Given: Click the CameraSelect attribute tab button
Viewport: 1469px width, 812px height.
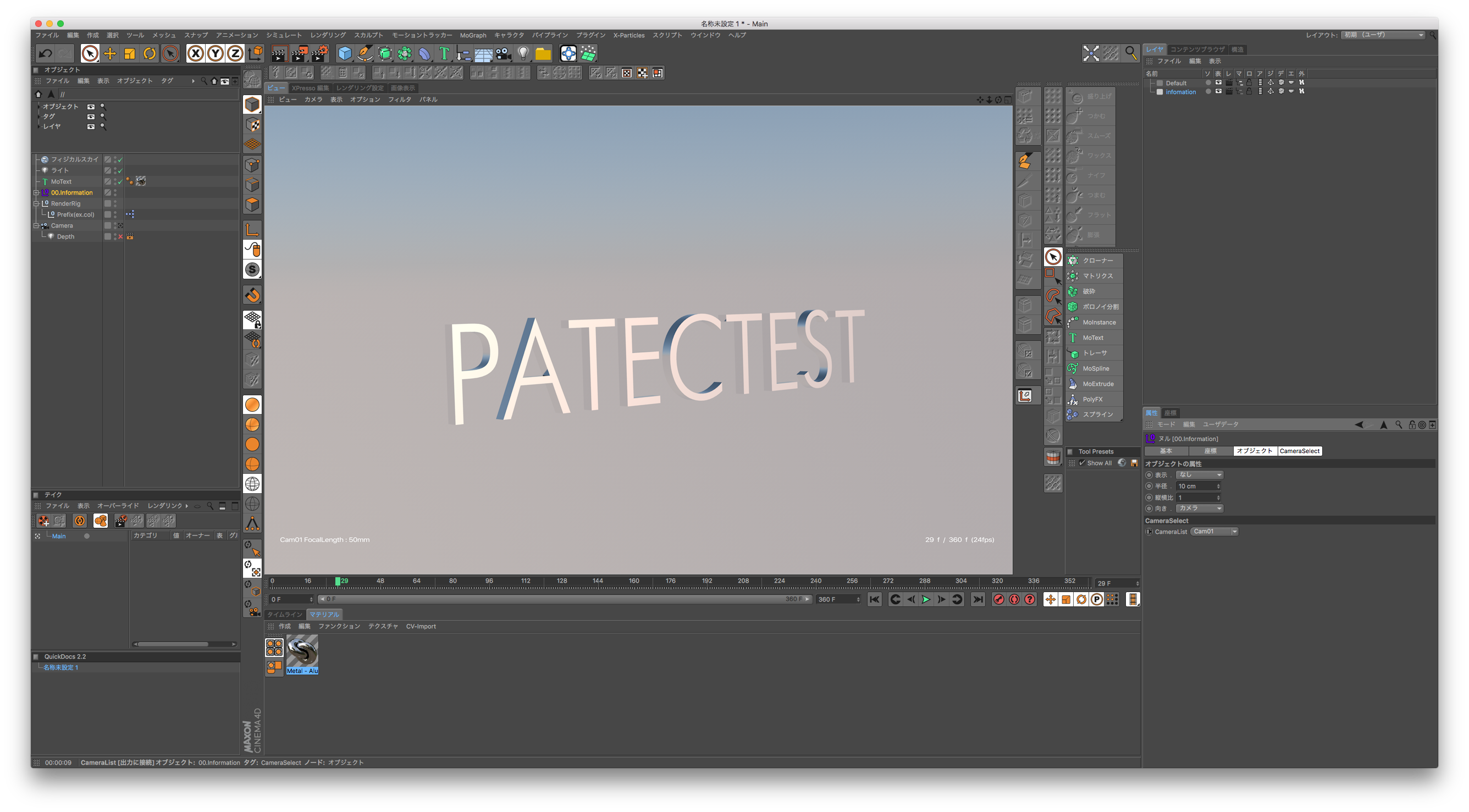Looking at the screenshot, I should 1299,451.
